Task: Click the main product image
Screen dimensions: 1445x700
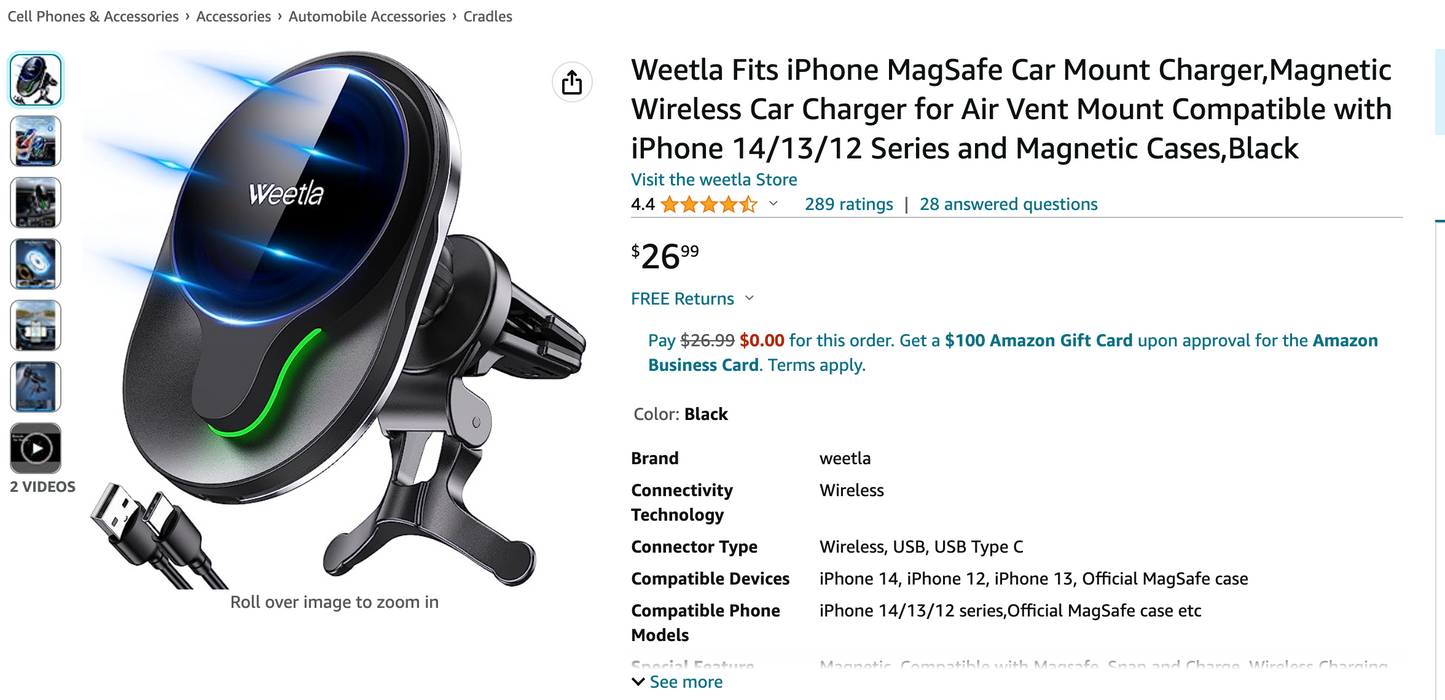Action: point(334,320)
